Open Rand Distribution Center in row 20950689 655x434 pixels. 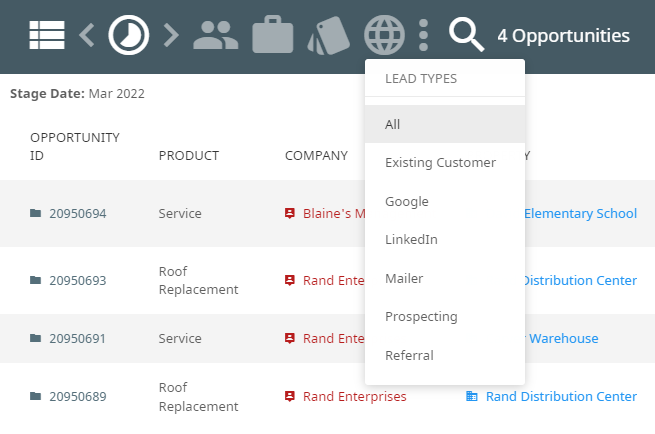point(561,396)
